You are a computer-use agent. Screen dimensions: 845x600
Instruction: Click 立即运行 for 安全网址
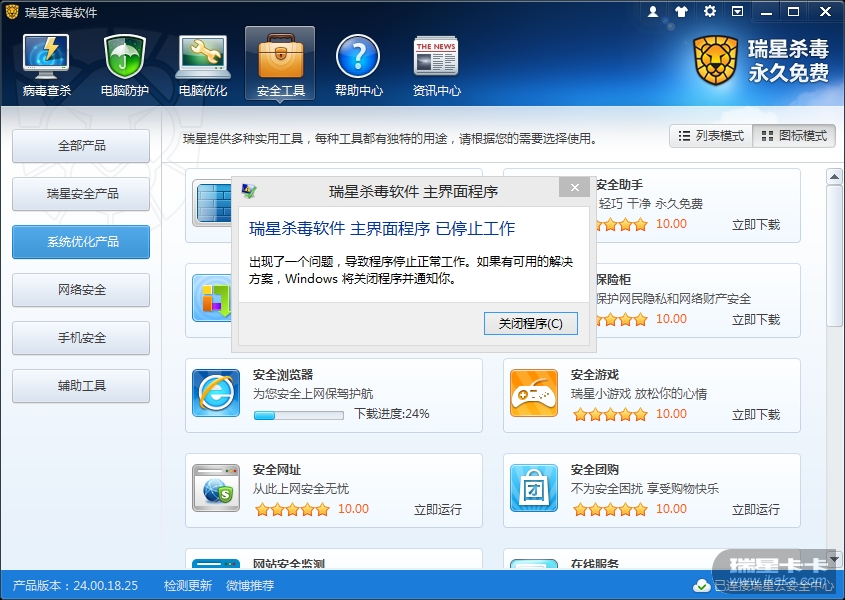click(x=438, y=509)
